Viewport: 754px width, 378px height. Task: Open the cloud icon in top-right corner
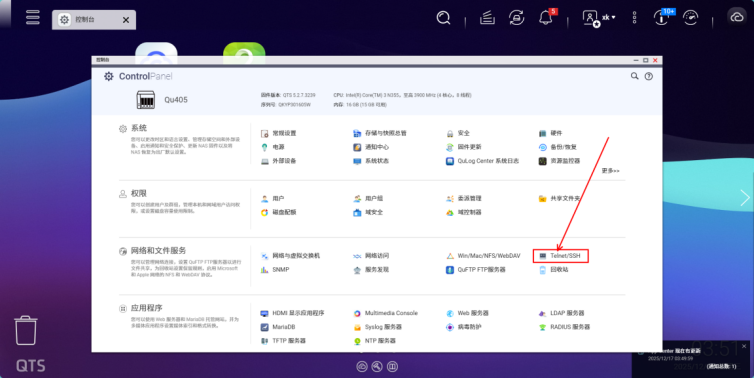pyautogui.click(x=737, y=17)
